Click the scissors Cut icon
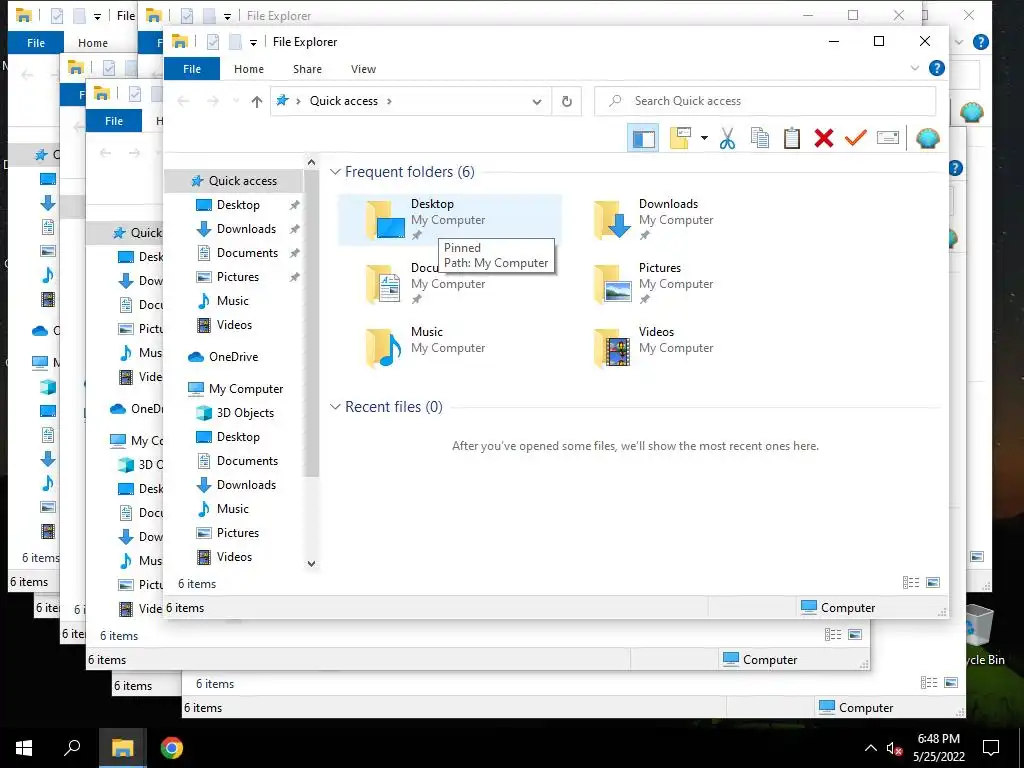The image size is (1024, 768). point(727,138)
